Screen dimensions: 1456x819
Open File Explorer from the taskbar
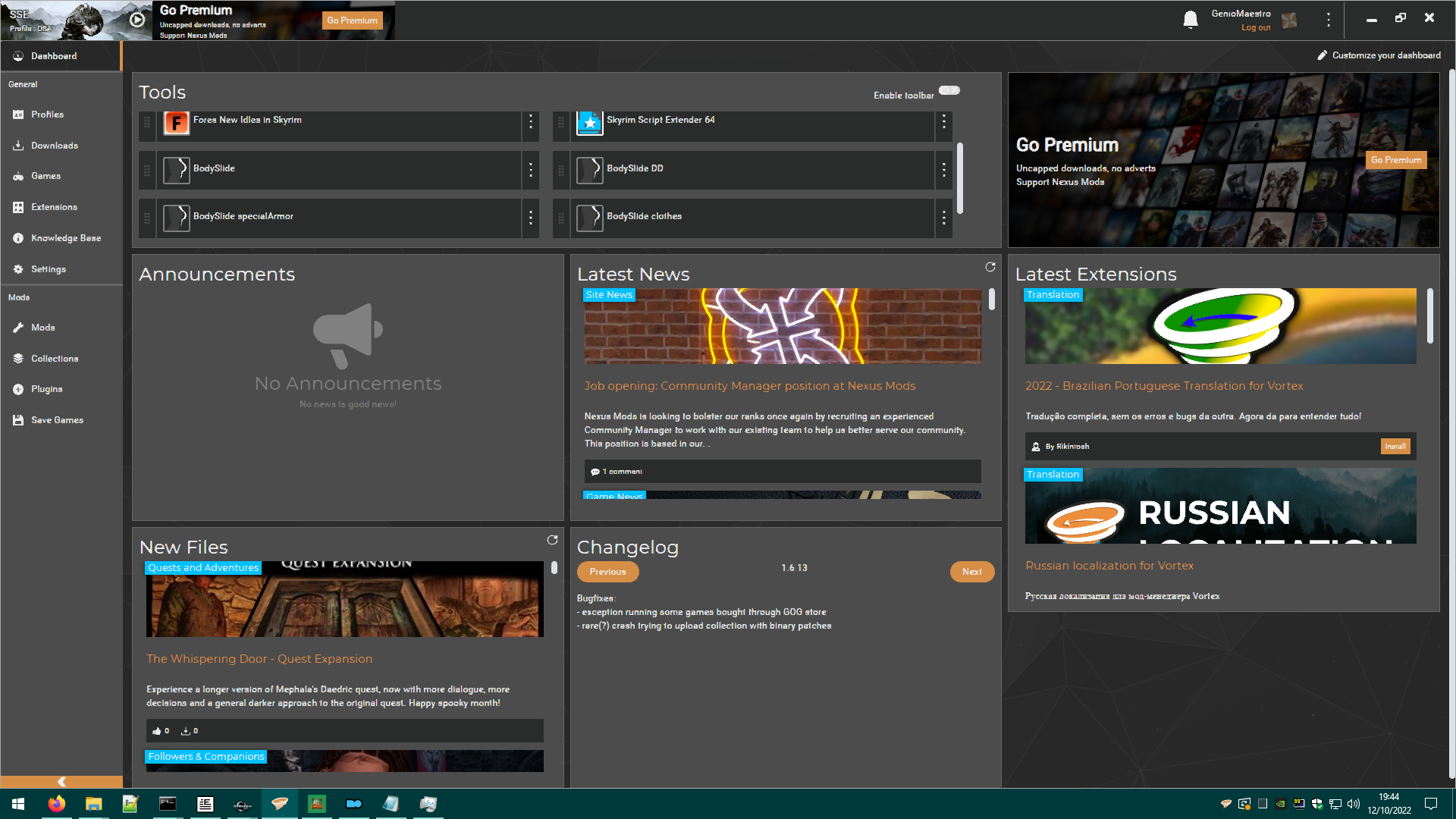(x=93, y=804)
